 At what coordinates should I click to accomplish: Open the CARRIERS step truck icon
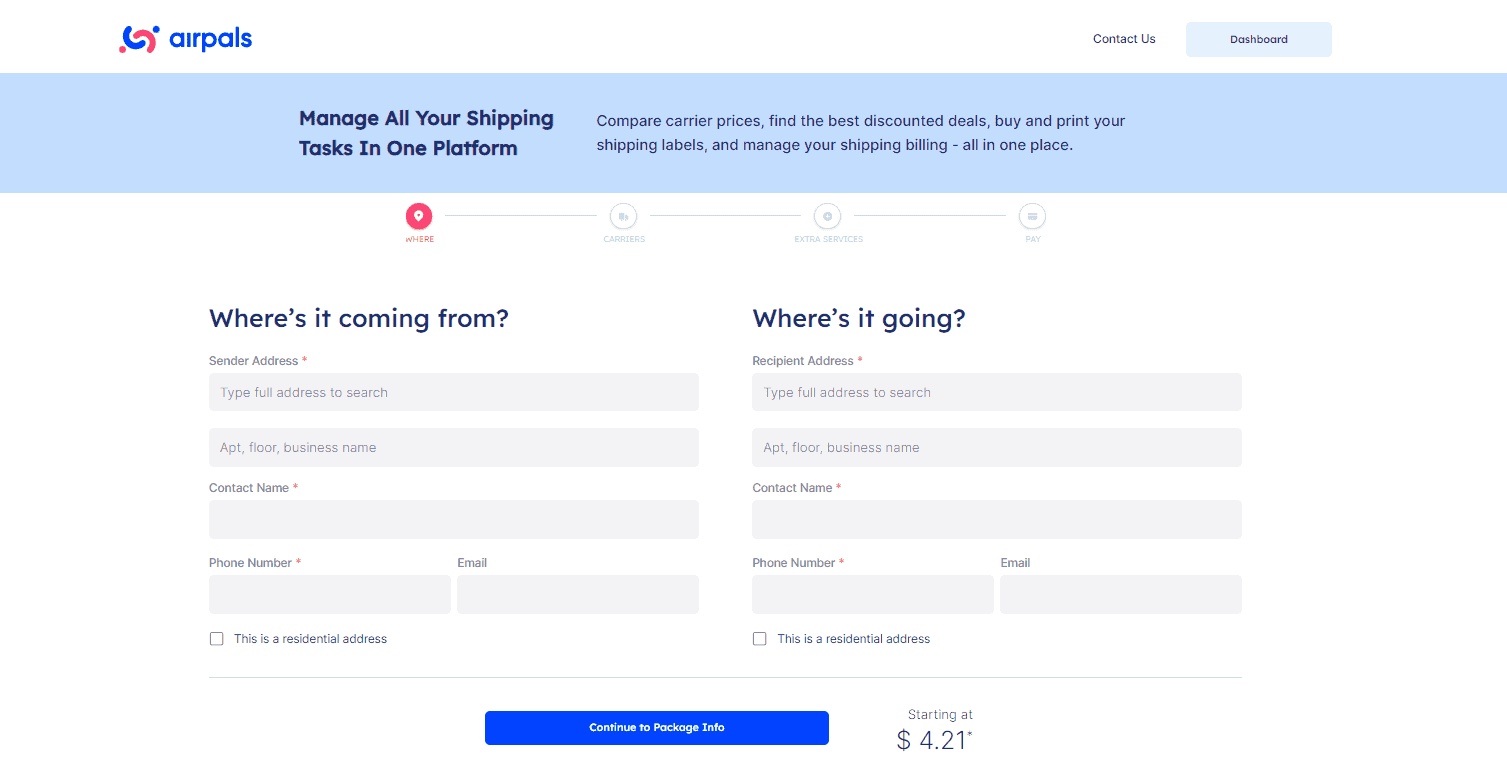[623, 216]
